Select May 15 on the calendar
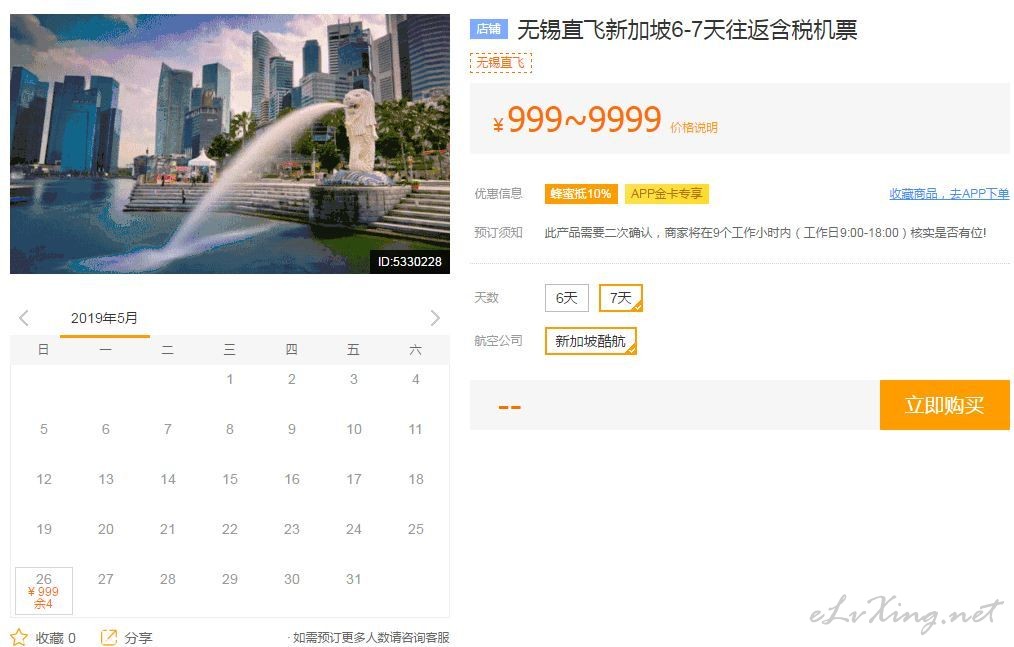The height and width of the screenshot is (647, 1014). click(230, 479)
